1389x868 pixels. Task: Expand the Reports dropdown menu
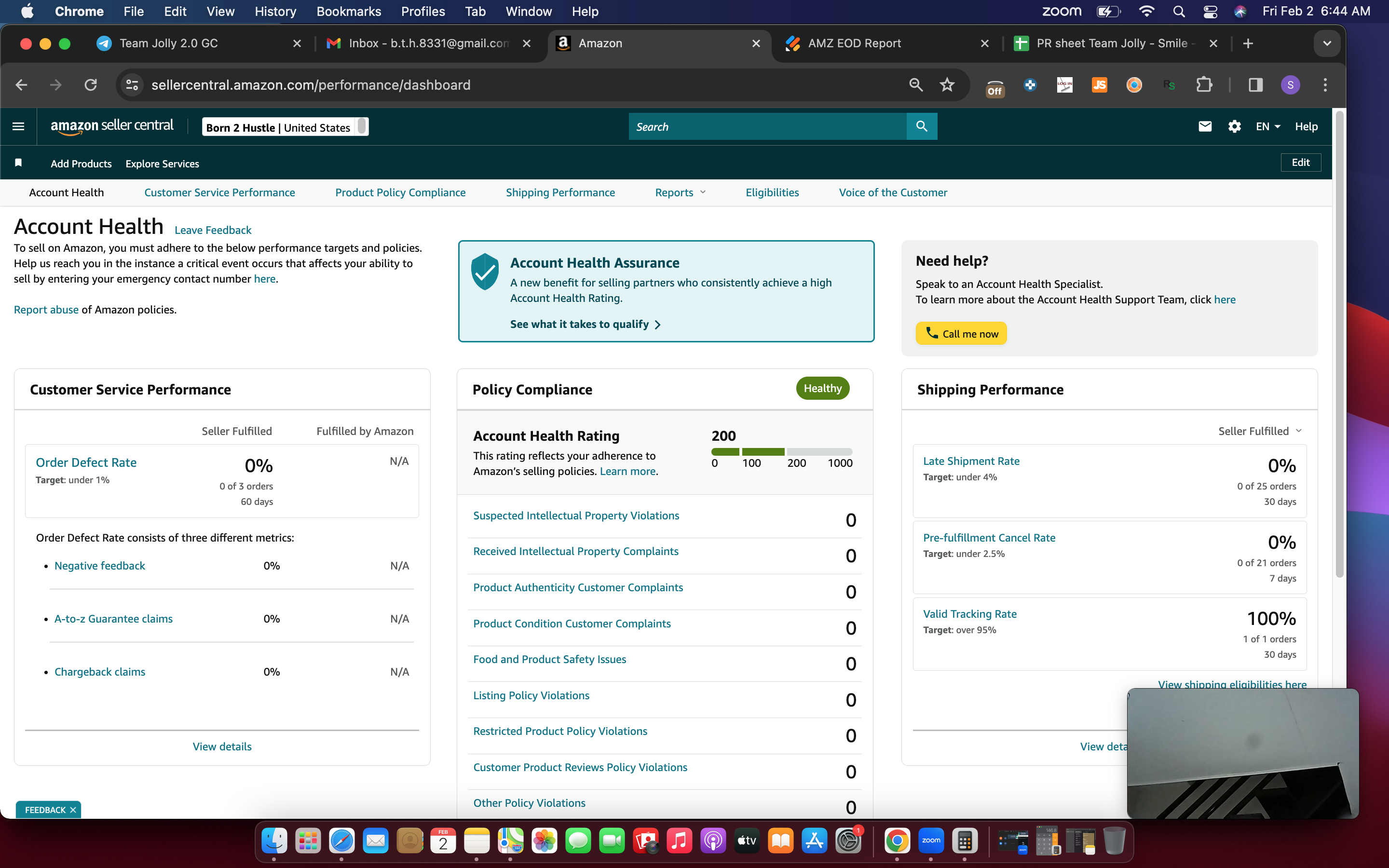680,192
